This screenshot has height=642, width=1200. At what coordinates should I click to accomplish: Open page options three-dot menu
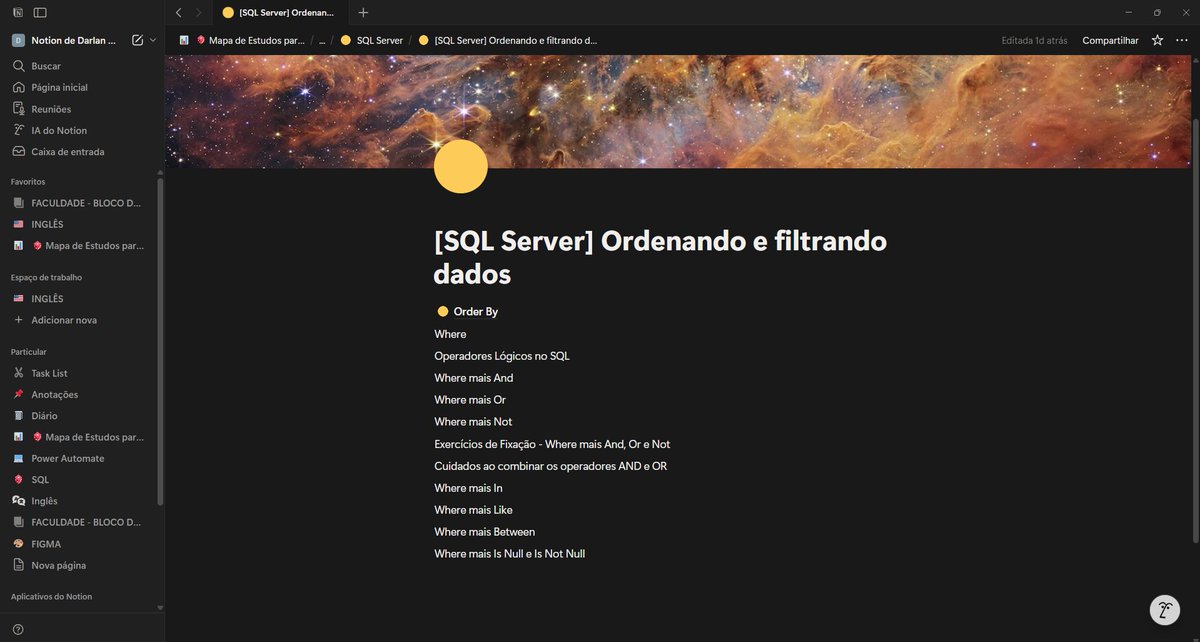[1182, 40]
